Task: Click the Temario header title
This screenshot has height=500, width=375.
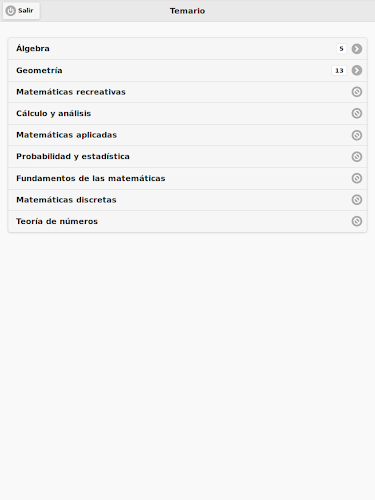Action: [187, 11]
